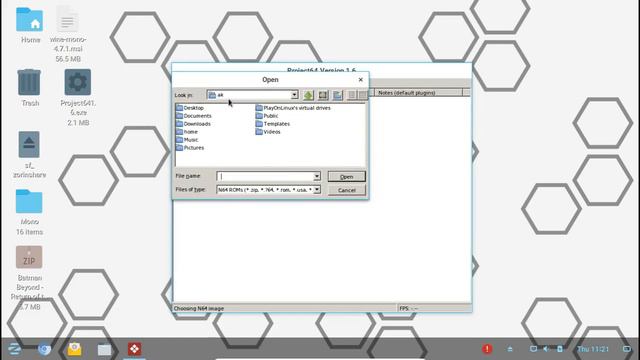640x360 pixels.
Task: Expand the File name history dropdown arrow
Action: pos(317,176)
